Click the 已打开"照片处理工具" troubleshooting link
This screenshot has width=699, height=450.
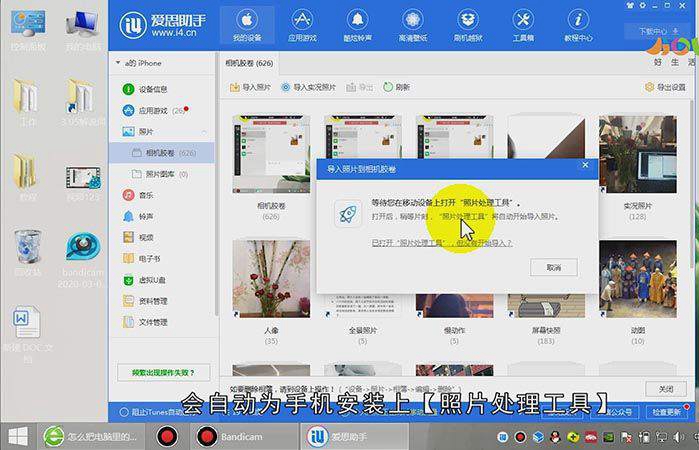point(441,243)
